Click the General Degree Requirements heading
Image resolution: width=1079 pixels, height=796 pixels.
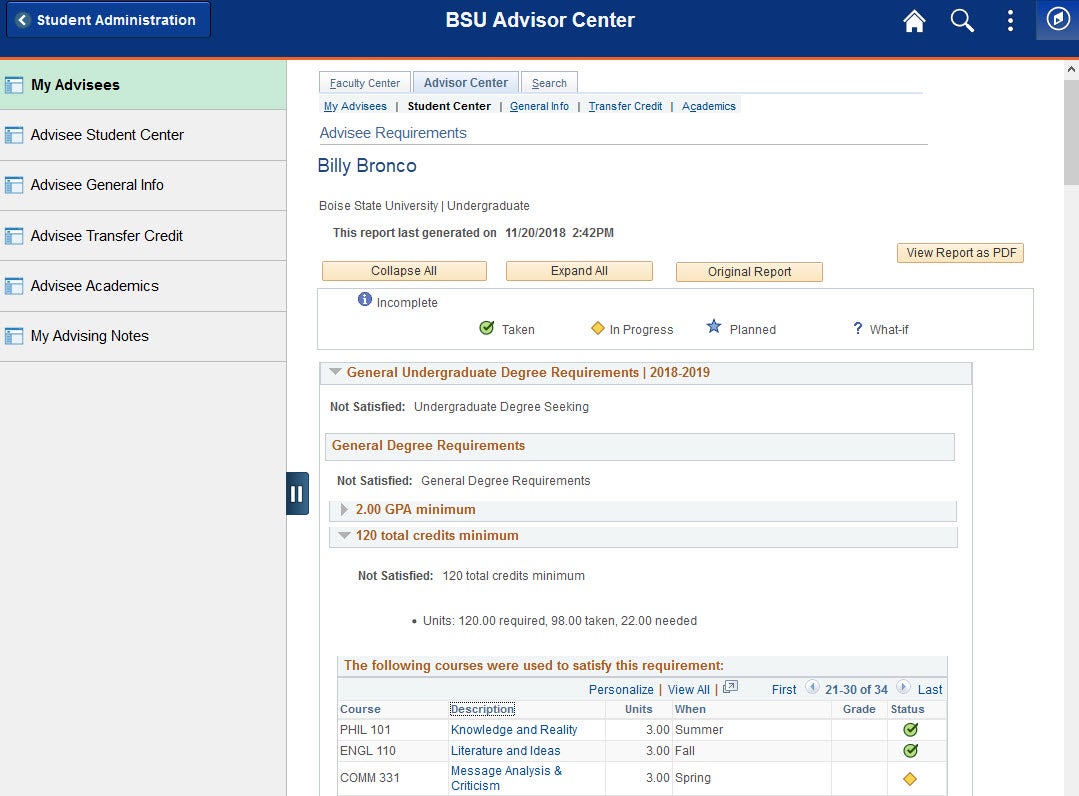tap(428, 445)
